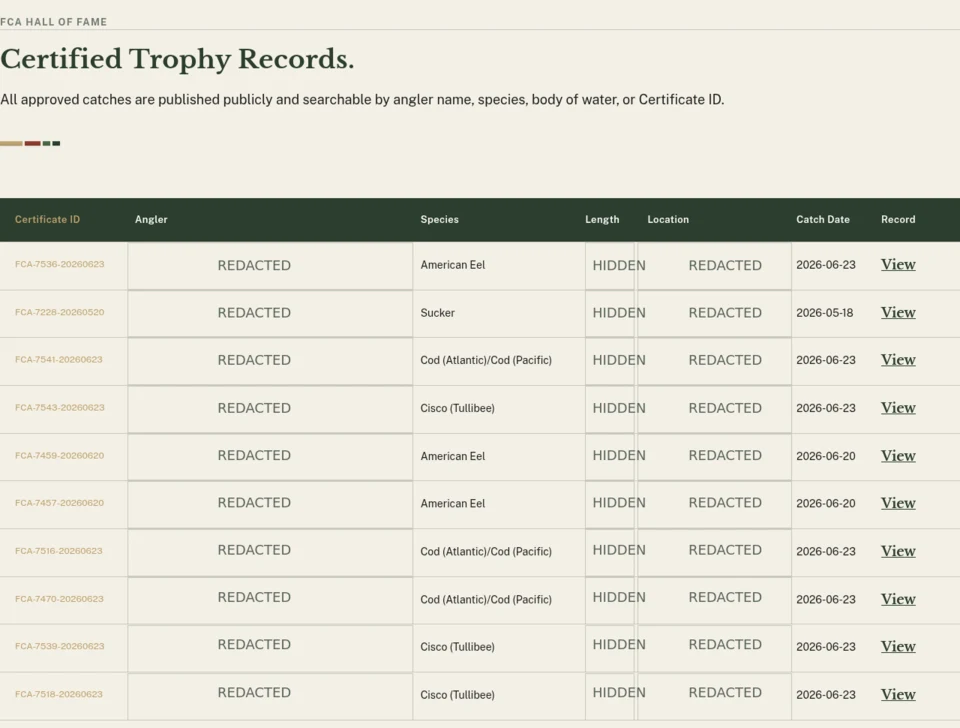Click American Eel species in FCA-7536 row
The height and width of the screenshot is (728, 960).
452,265
